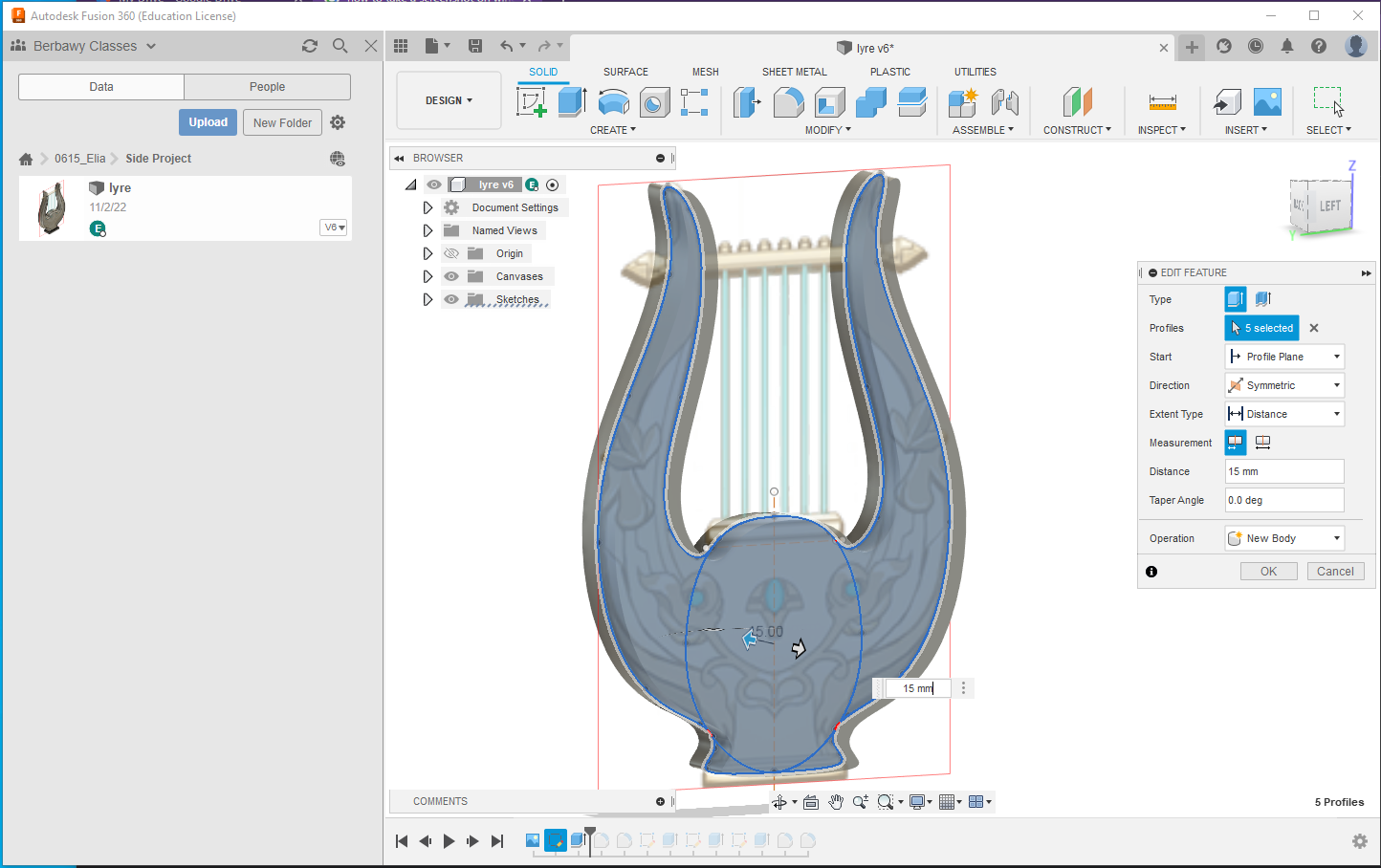Select the Revolve tool in toolbar
The width and height of the screenshot is (1381, 868).
click(613, 101)
